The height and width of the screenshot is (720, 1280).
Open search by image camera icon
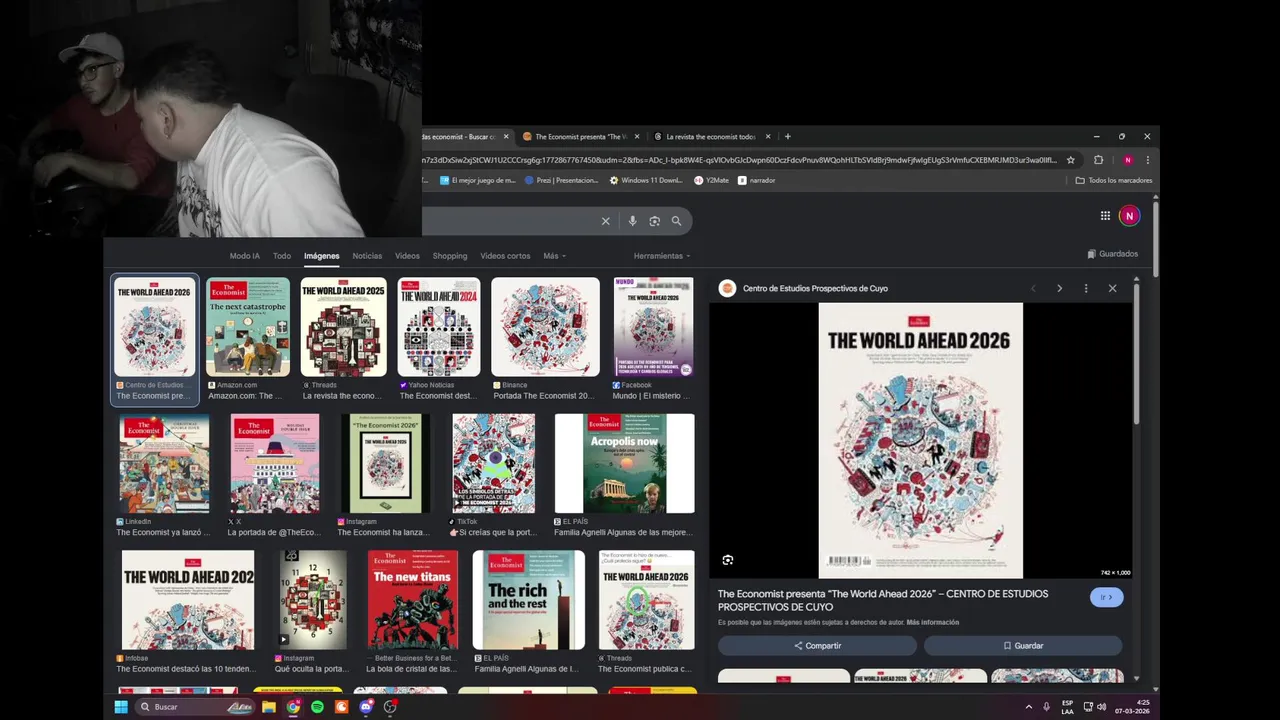click(x=654, y=221)
